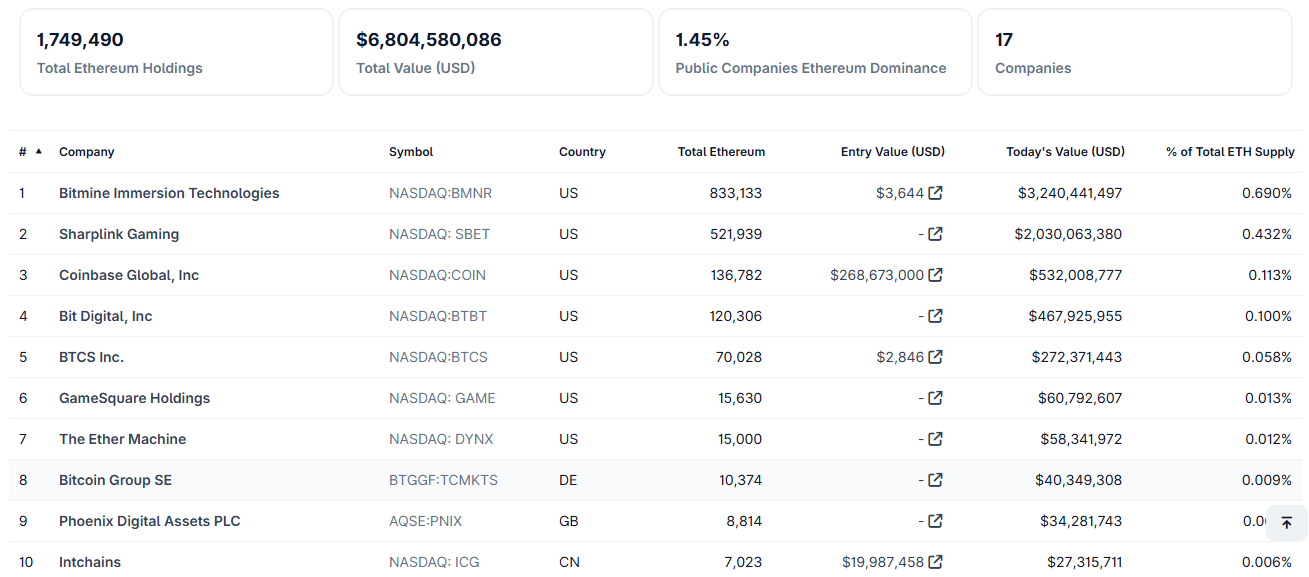Image resolution: width=1309 pixels, height=577 pixels.
Task: Click the $2,846 entry value
Action: click(x=900, y=357)
